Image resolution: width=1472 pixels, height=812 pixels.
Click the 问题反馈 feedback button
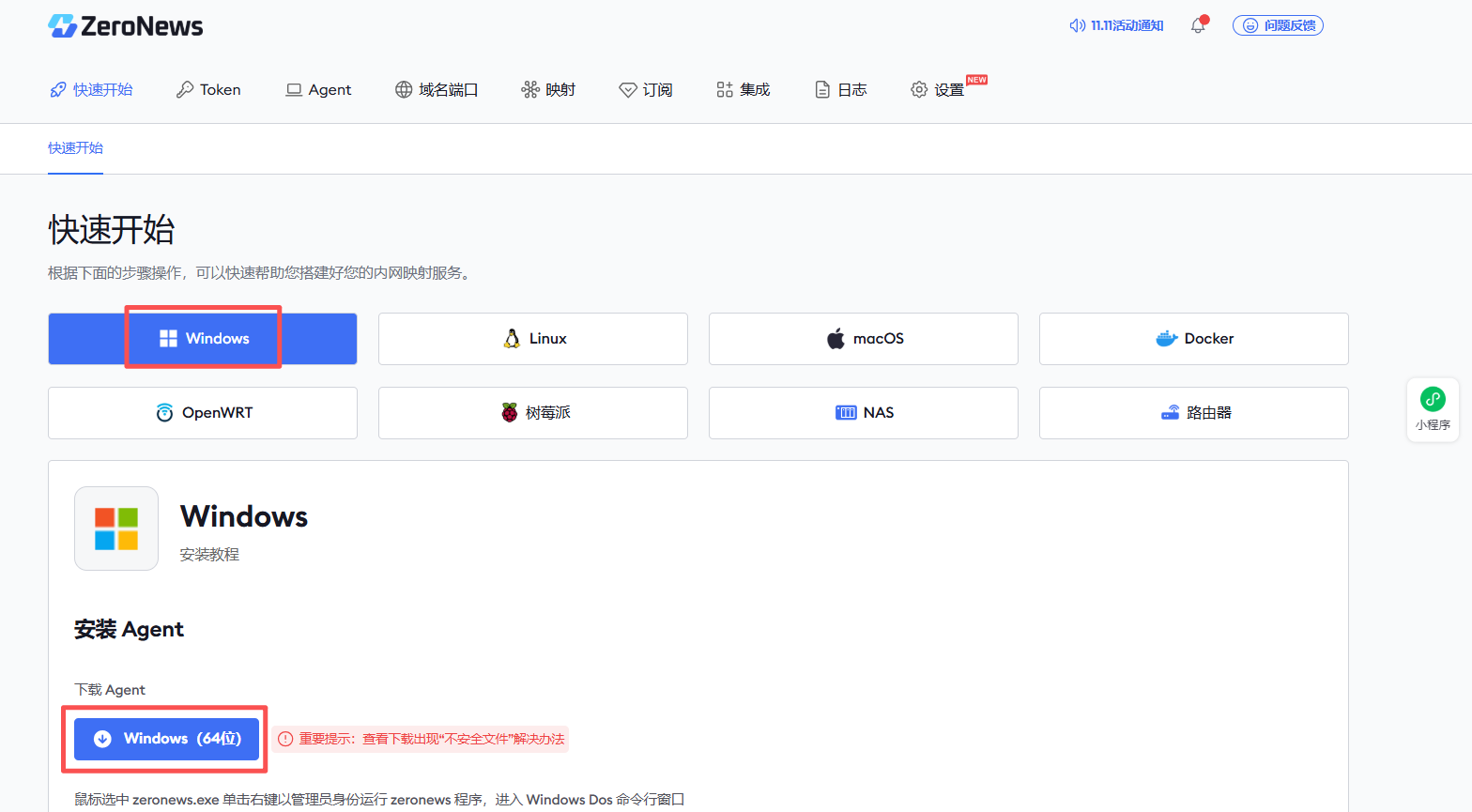coord(1278,26)
